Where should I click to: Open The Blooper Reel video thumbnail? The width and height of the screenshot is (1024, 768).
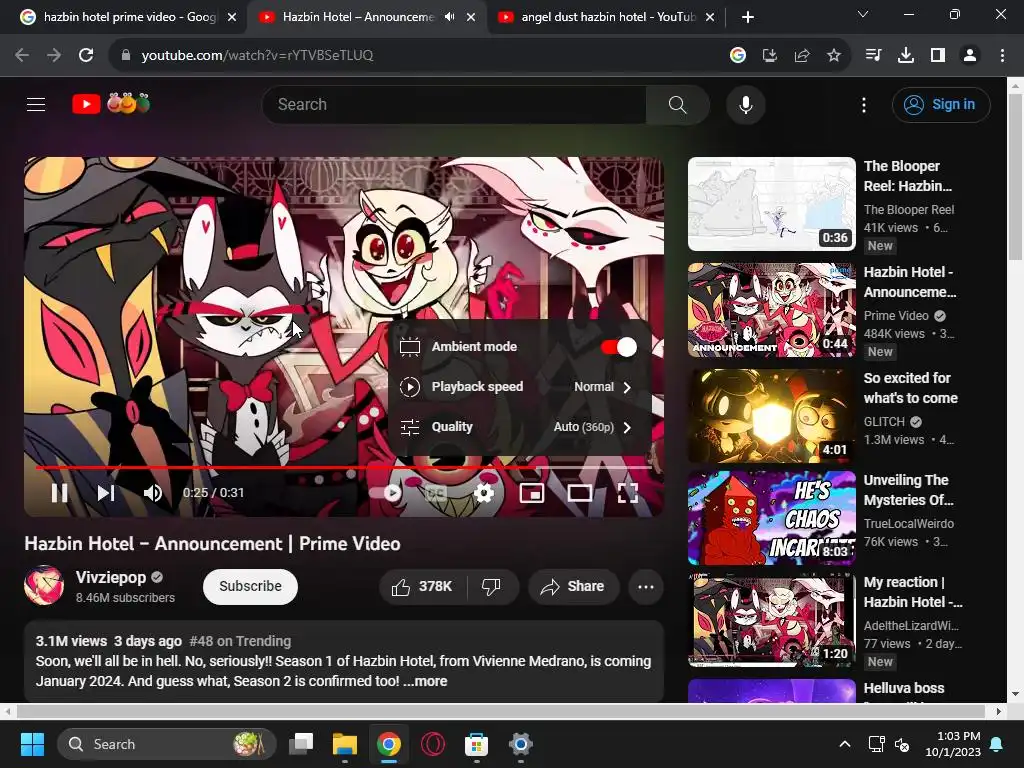(x=771, y=204)
